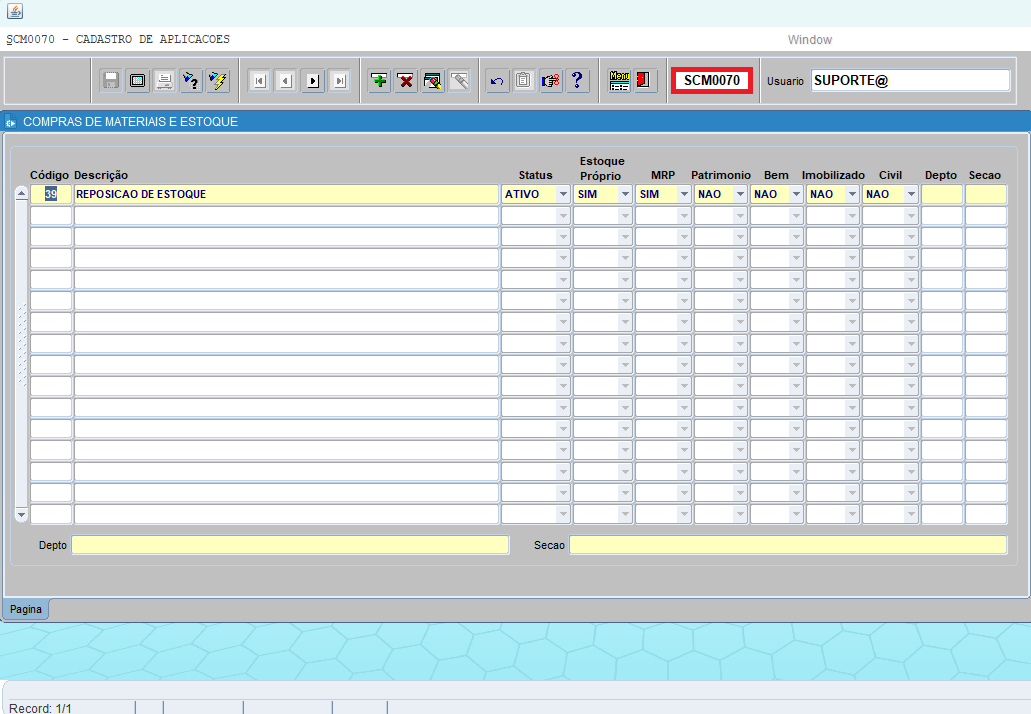Image resolution: width=1031 pixels, height=714 pixels.
Task: Go to the next record
Action: tap(313, 81)
